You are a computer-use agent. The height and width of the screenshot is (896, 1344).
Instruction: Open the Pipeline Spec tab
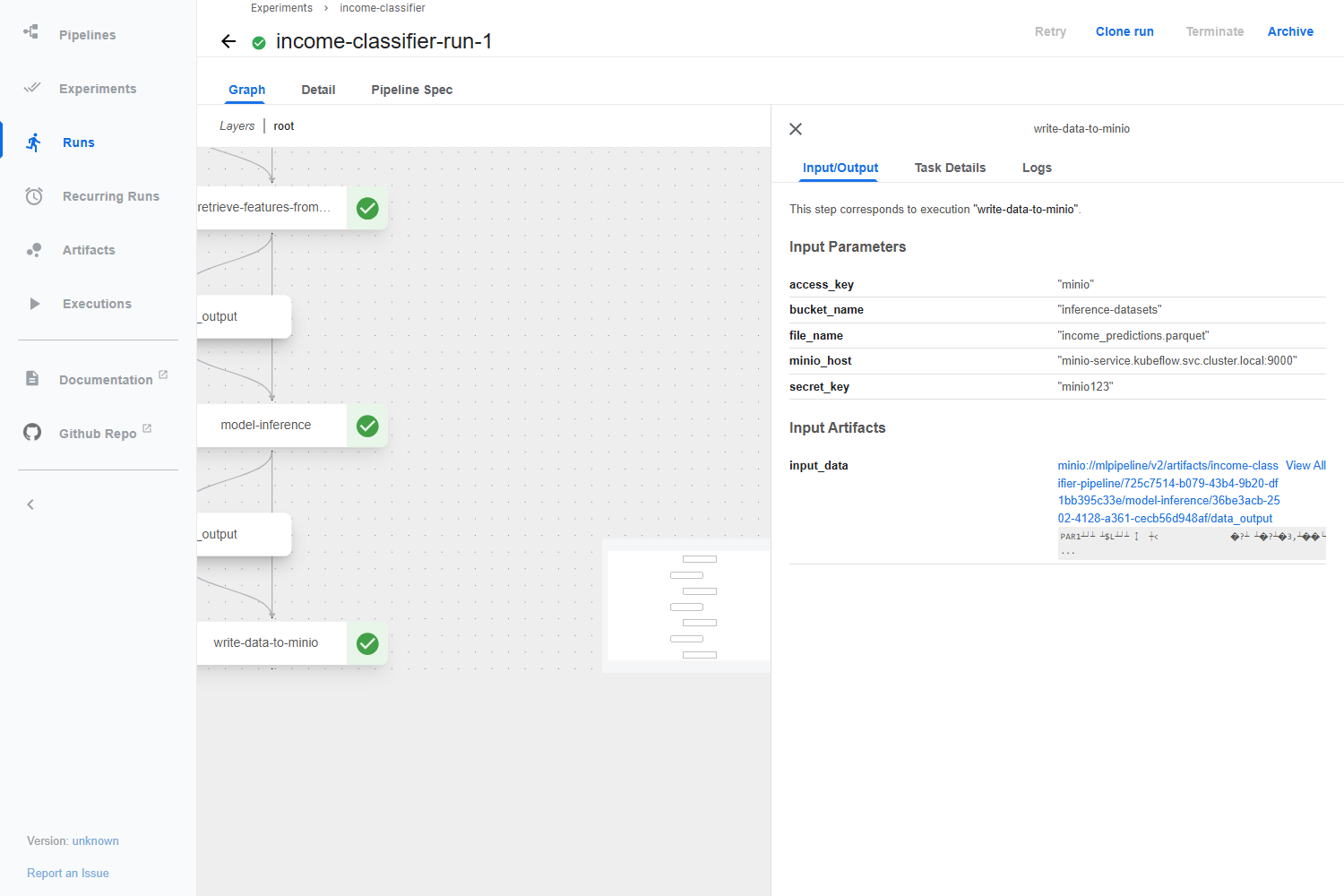click(411, 90)
